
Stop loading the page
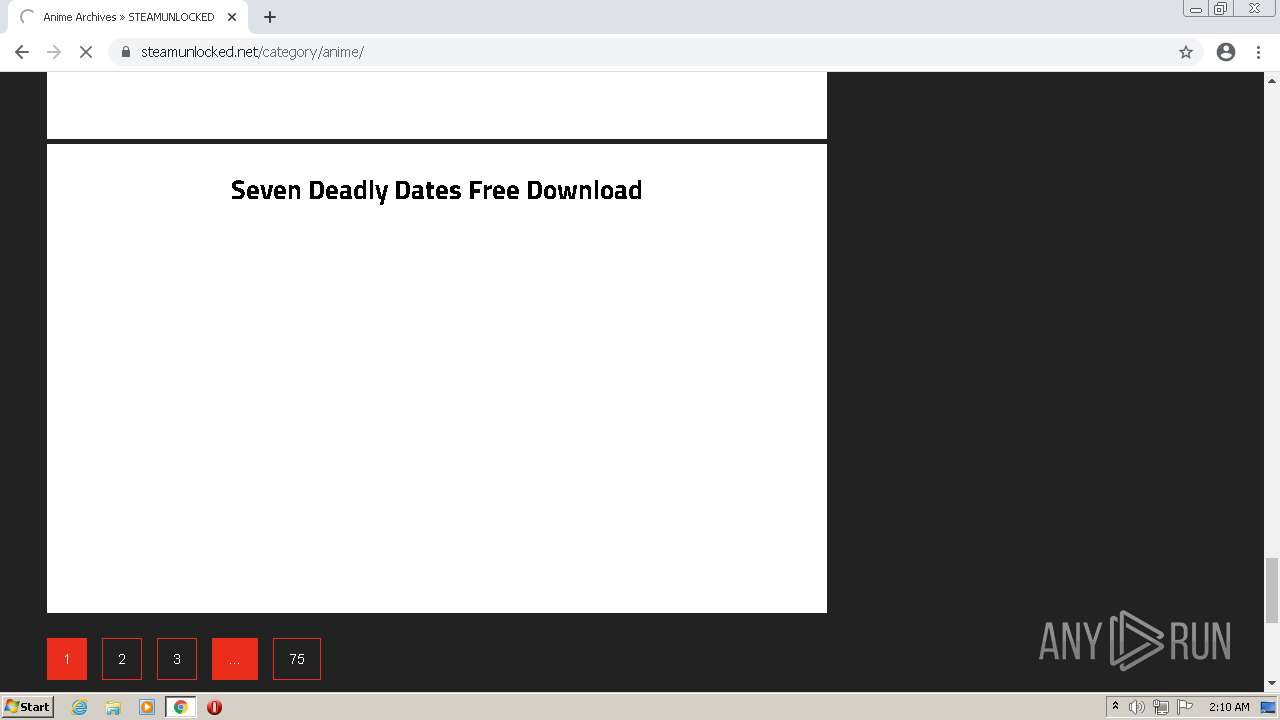(86, 52)
